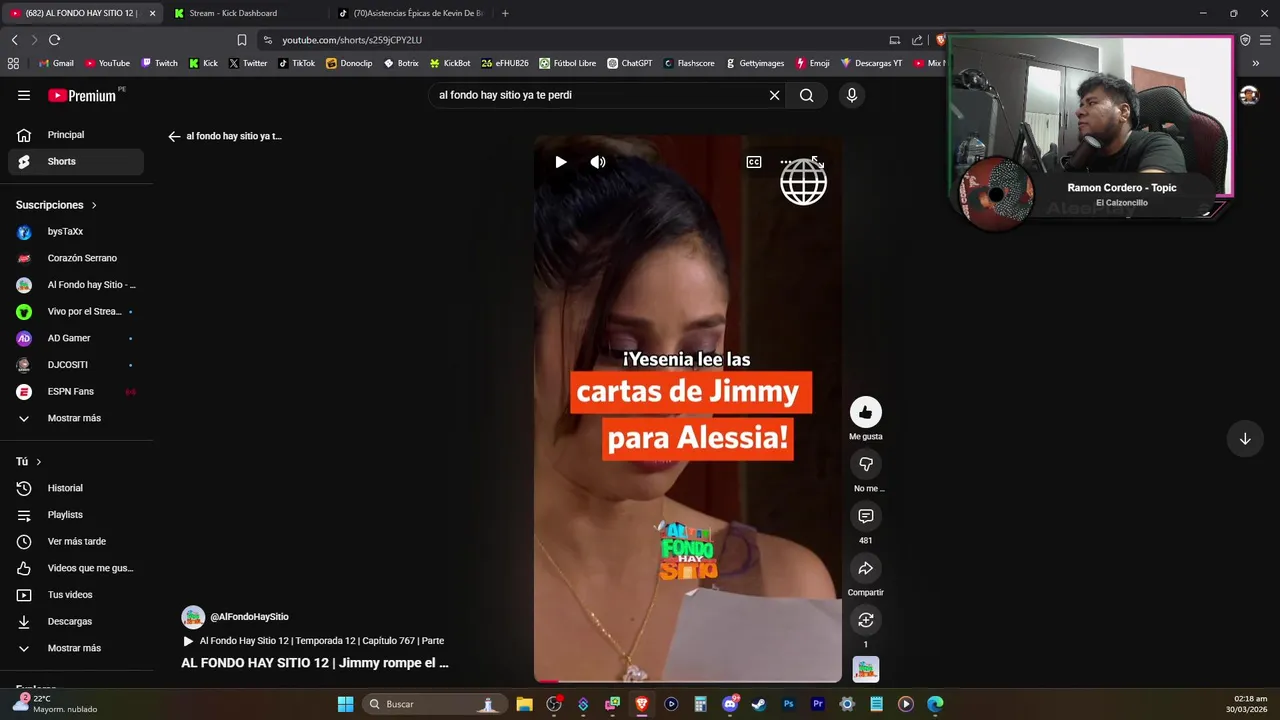Select Shorts in the sidebar
Image resolution: width=1280 pixels, height=720 pixels.
76,161
